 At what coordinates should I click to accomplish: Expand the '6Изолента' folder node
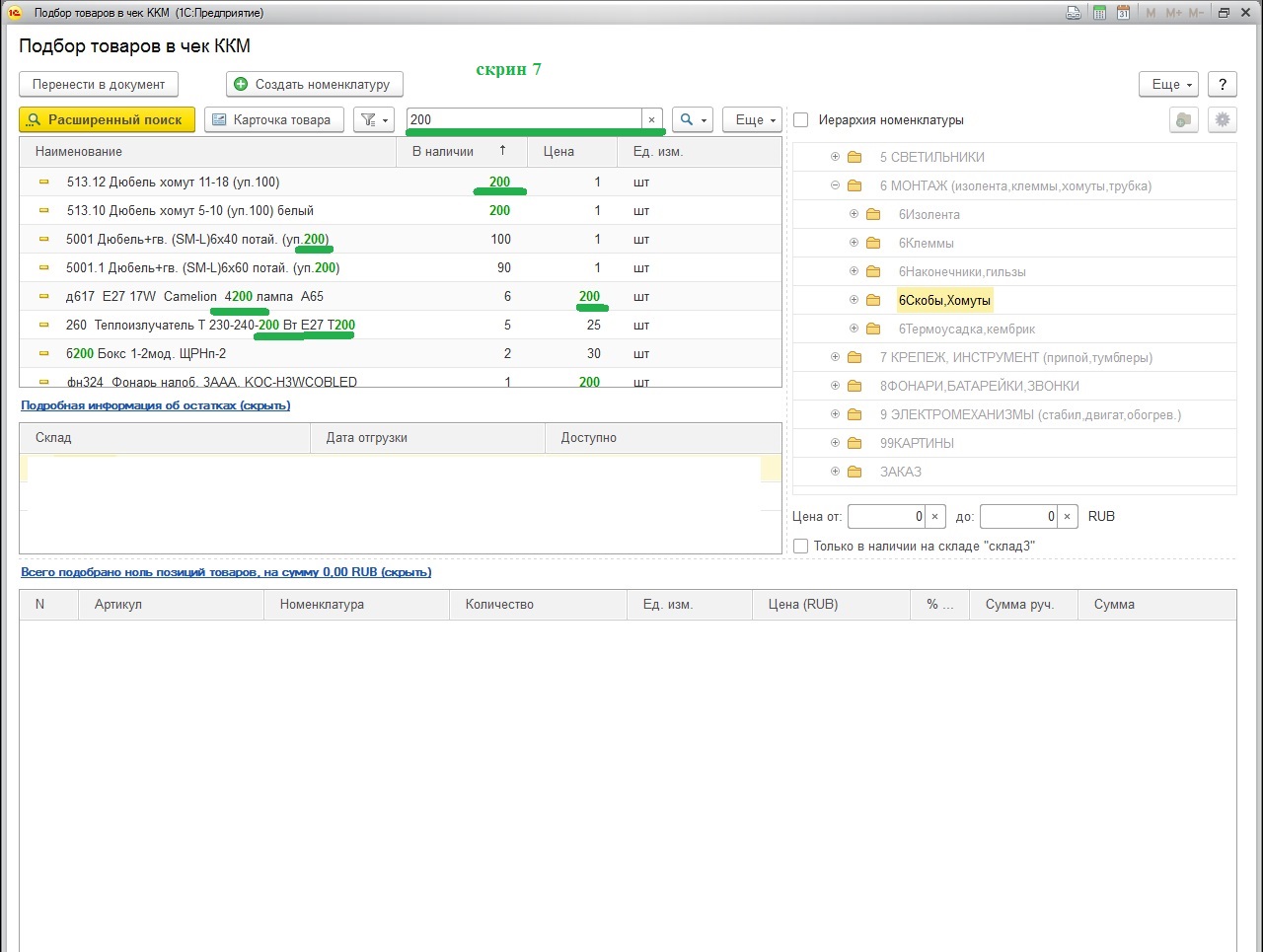coord(854,214)
